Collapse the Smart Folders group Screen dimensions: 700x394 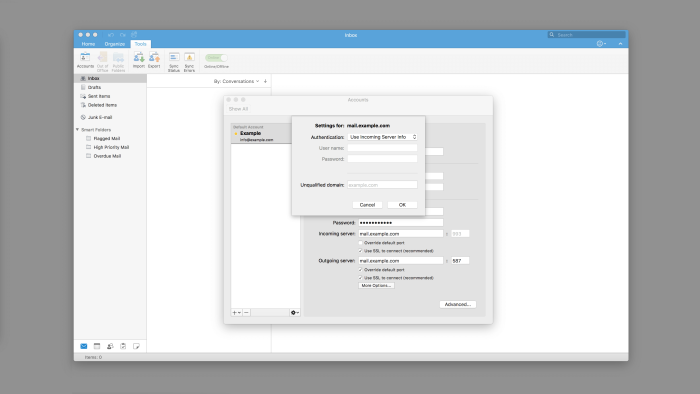pyautogui.click(x=77, y=129)
